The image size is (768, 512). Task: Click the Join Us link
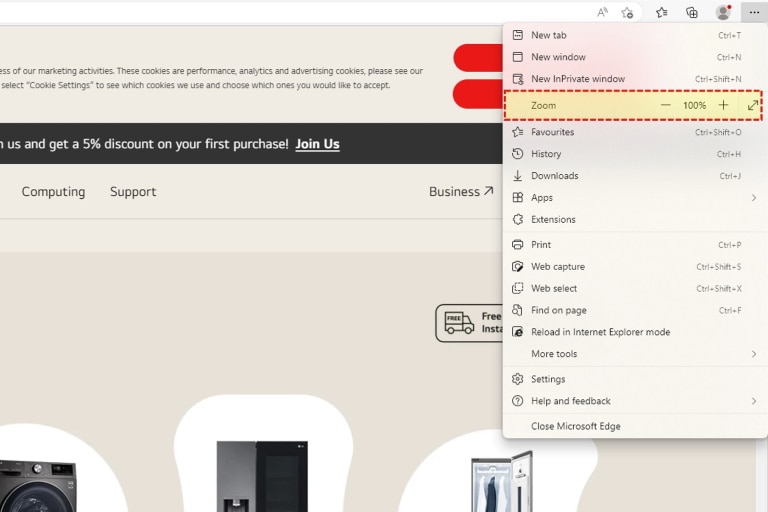[x=317, y=144]
